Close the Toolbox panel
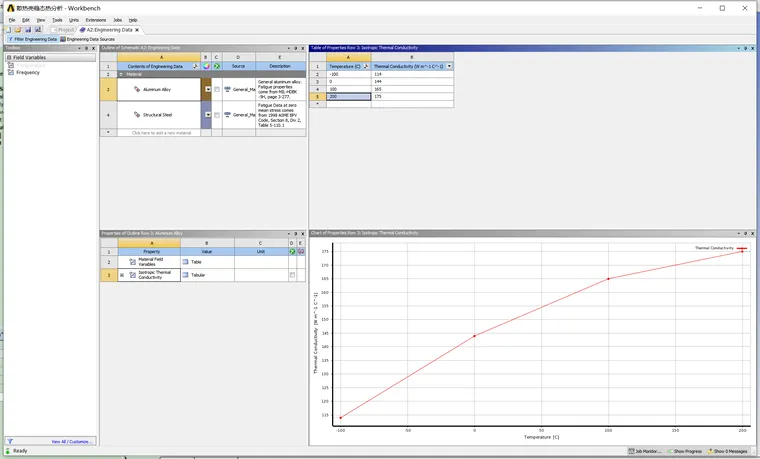This screenshot has width=760, height=459. point(94,48)
